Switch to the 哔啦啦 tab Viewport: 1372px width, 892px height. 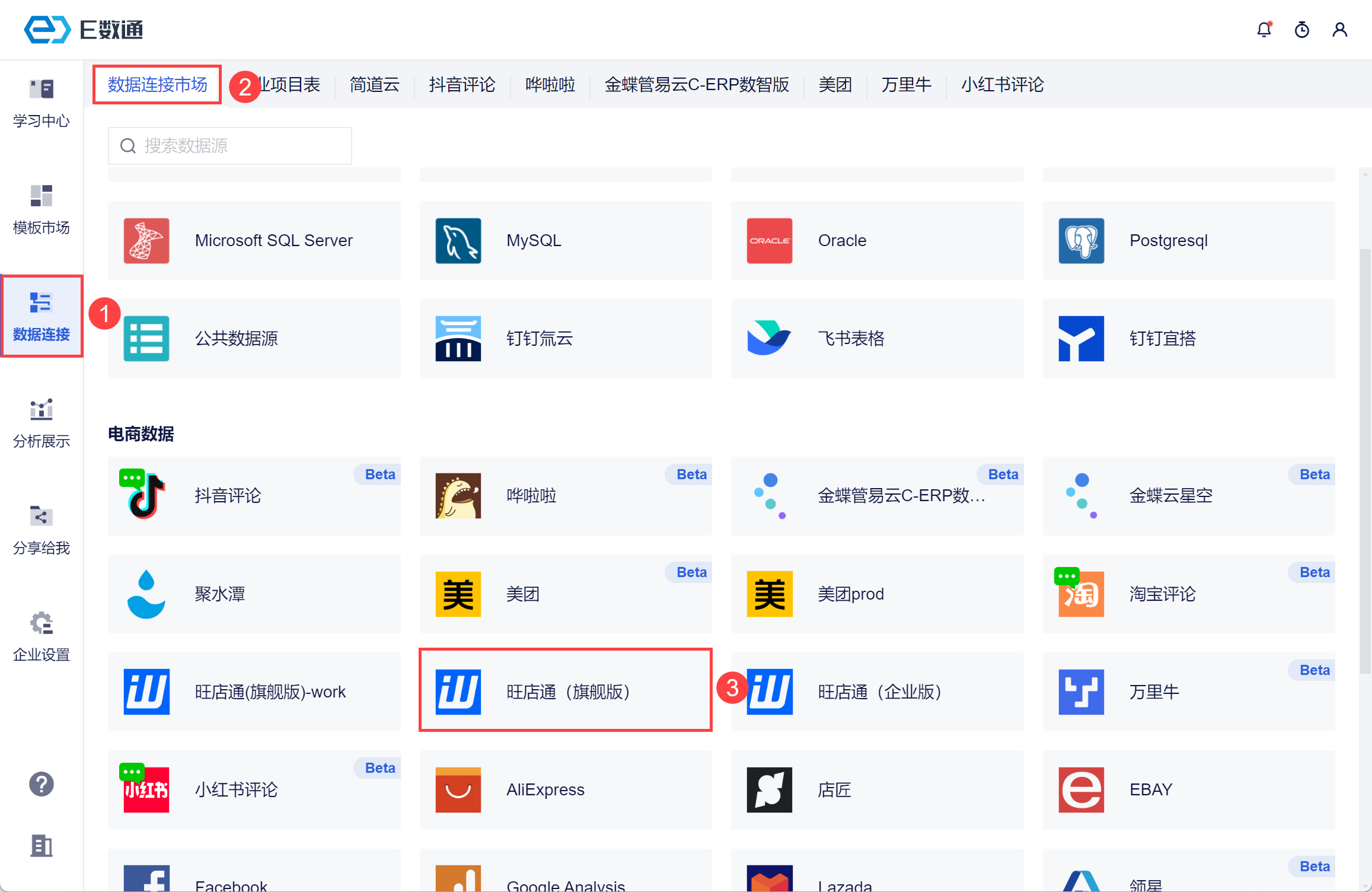[550, 85]
